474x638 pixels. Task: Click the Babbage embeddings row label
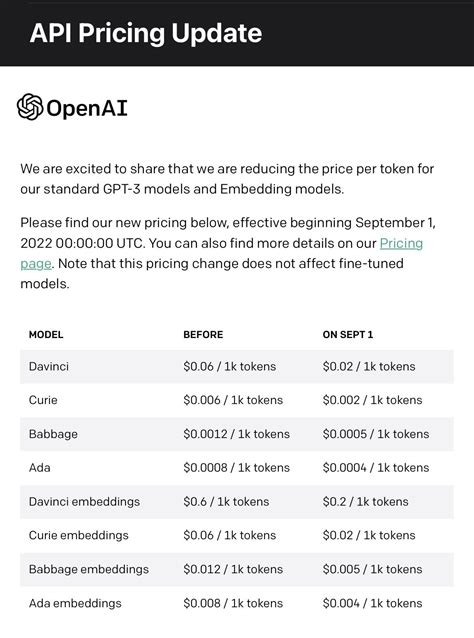[x=89, y=569]
